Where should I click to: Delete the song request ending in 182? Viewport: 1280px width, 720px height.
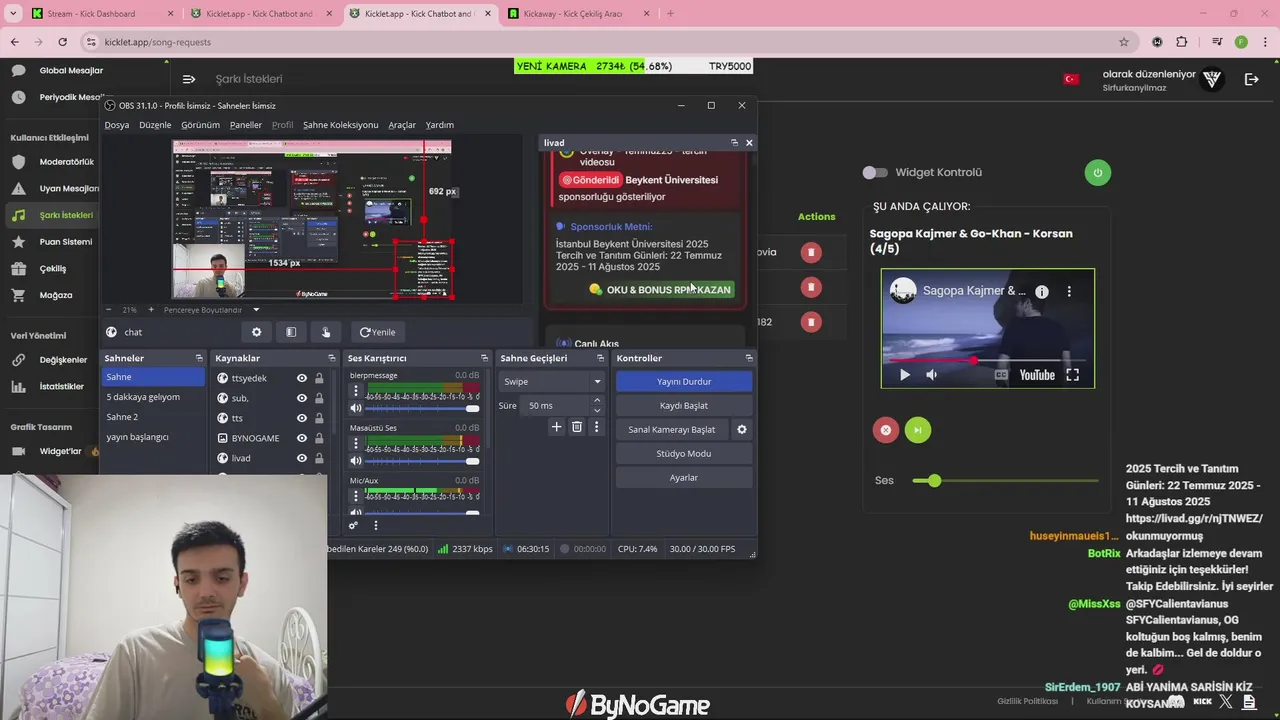click(811, 322)
